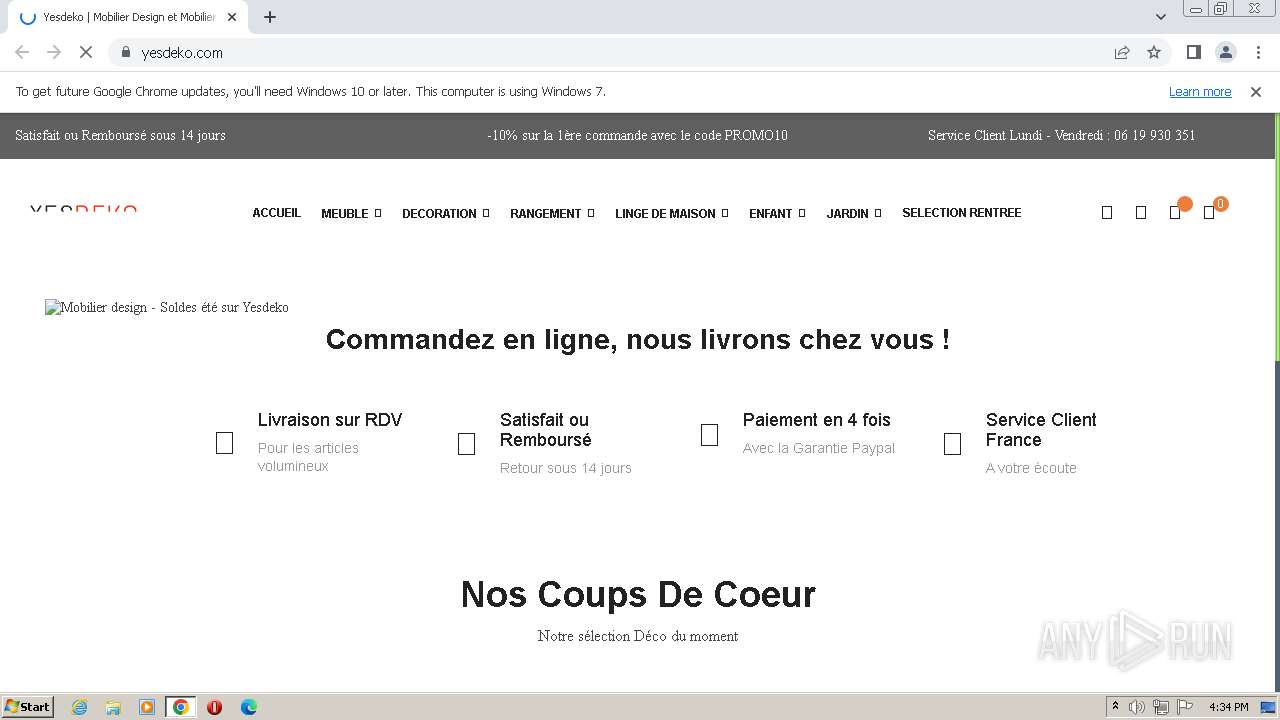Viewport: 1280px width, 720px height.
Task: Open Chrome profile avatar
Action: pyautogui.click(x=1226, y=52)
